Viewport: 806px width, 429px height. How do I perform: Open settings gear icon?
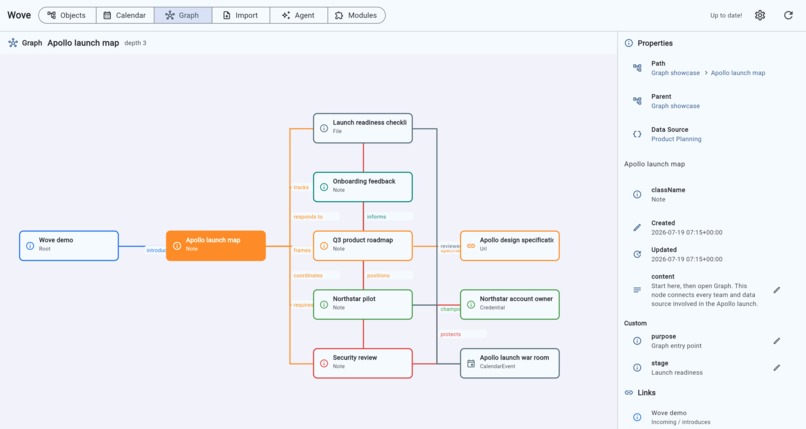click(760, 15)
